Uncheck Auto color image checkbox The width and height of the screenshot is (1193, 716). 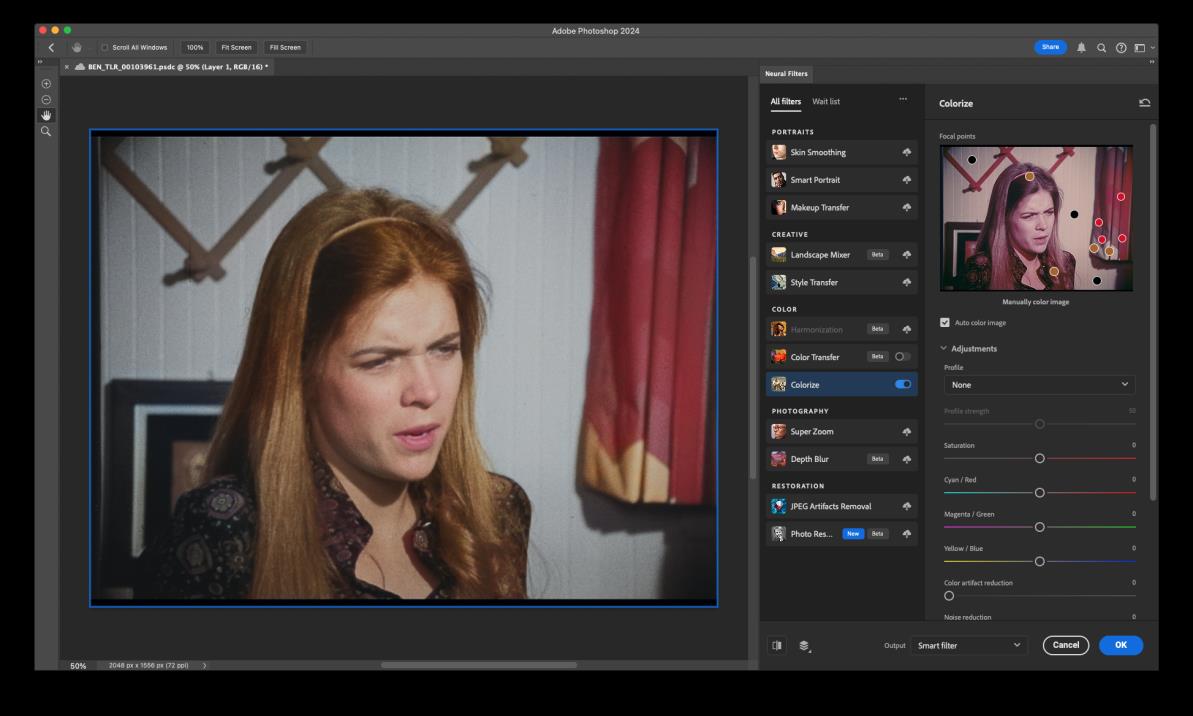[x=945, y=323]
